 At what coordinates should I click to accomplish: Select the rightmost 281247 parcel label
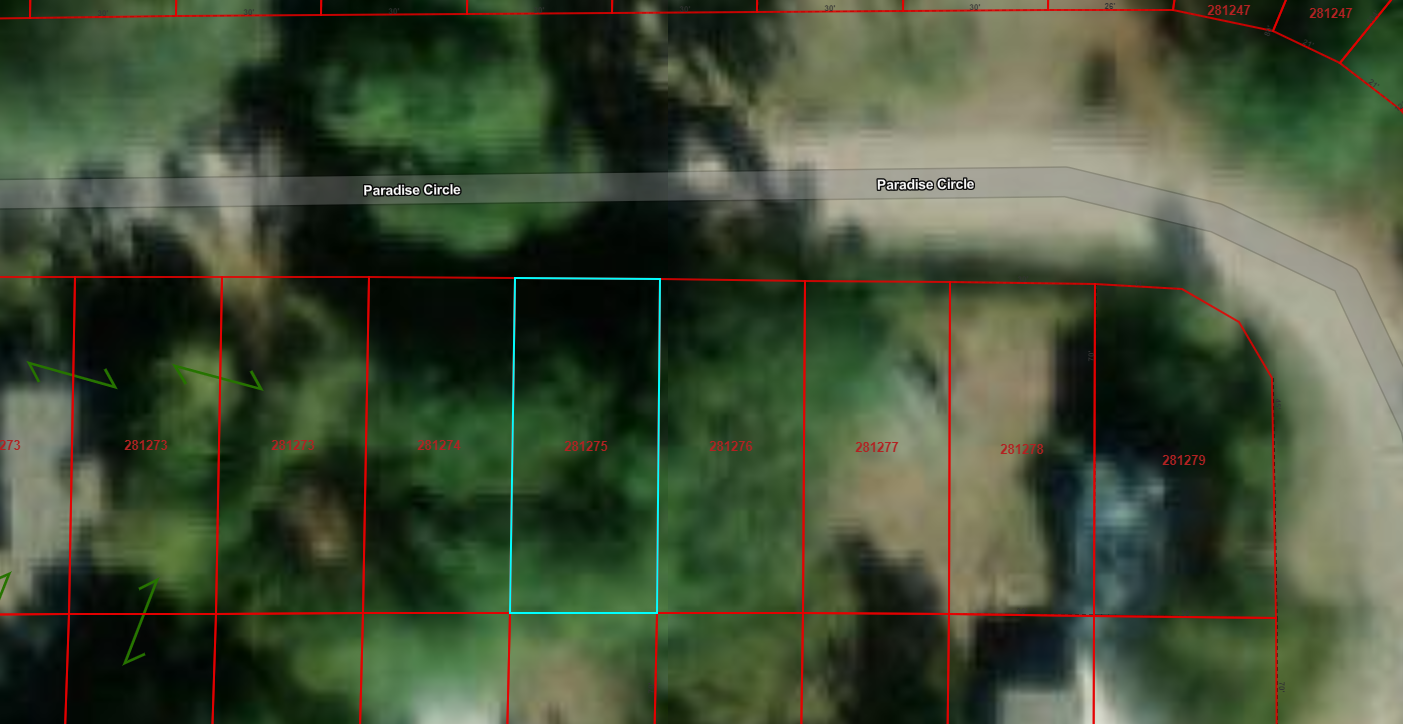tap(1330, 13)
